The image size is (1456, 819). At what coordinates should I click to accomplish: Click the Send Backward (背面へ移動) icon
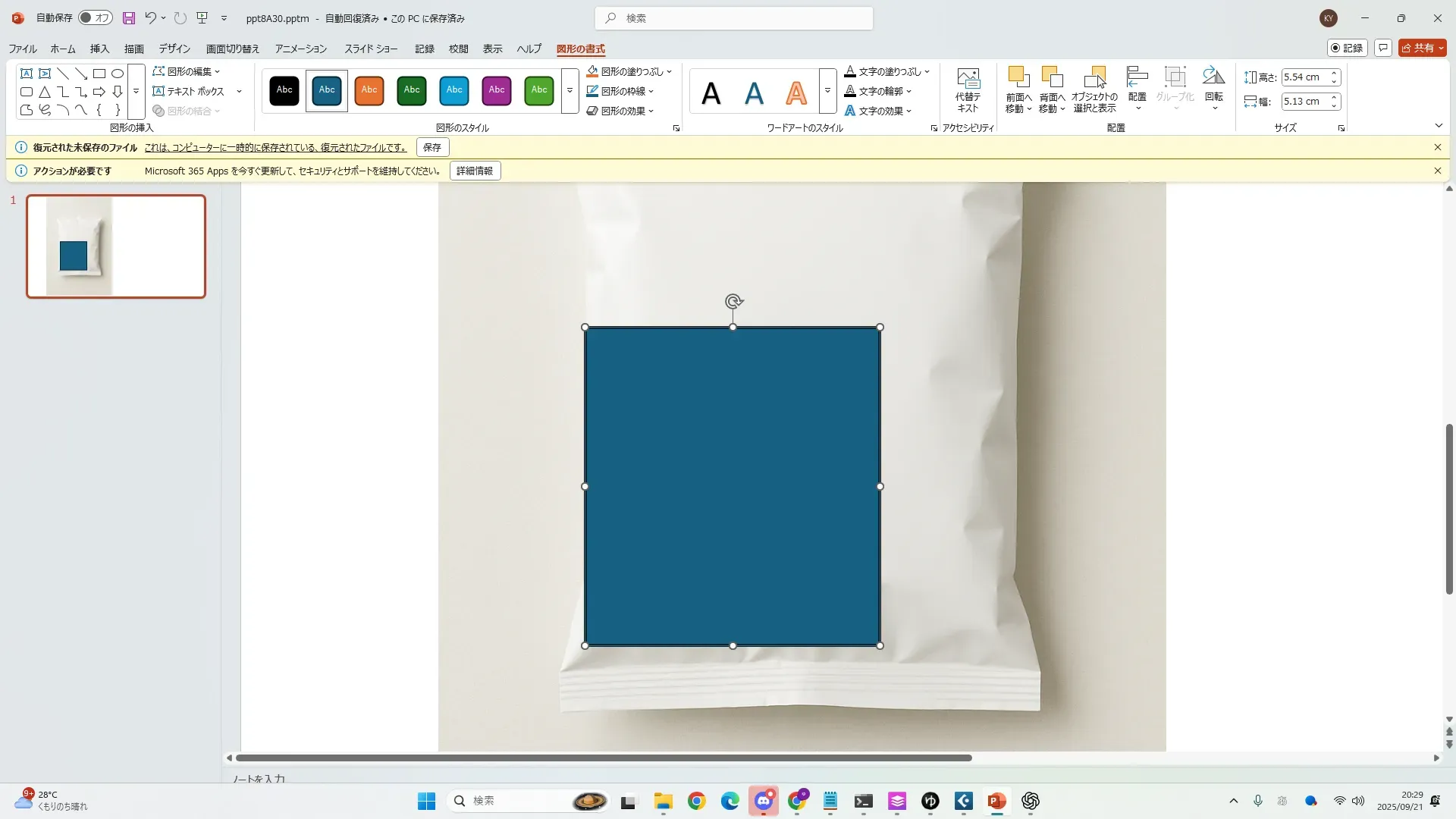click(x=1052, y=77)
